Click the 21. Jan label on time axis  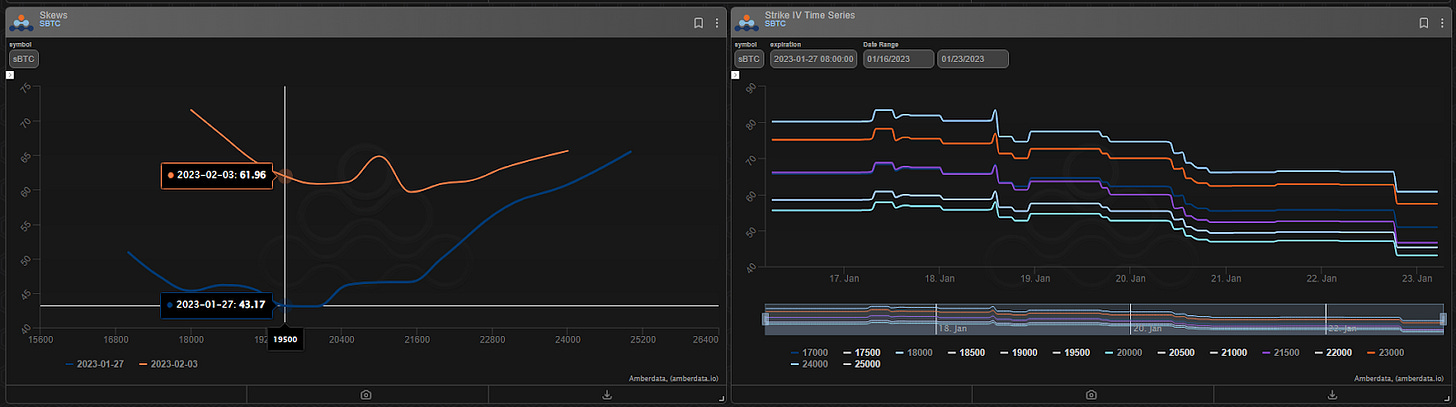1226,278
